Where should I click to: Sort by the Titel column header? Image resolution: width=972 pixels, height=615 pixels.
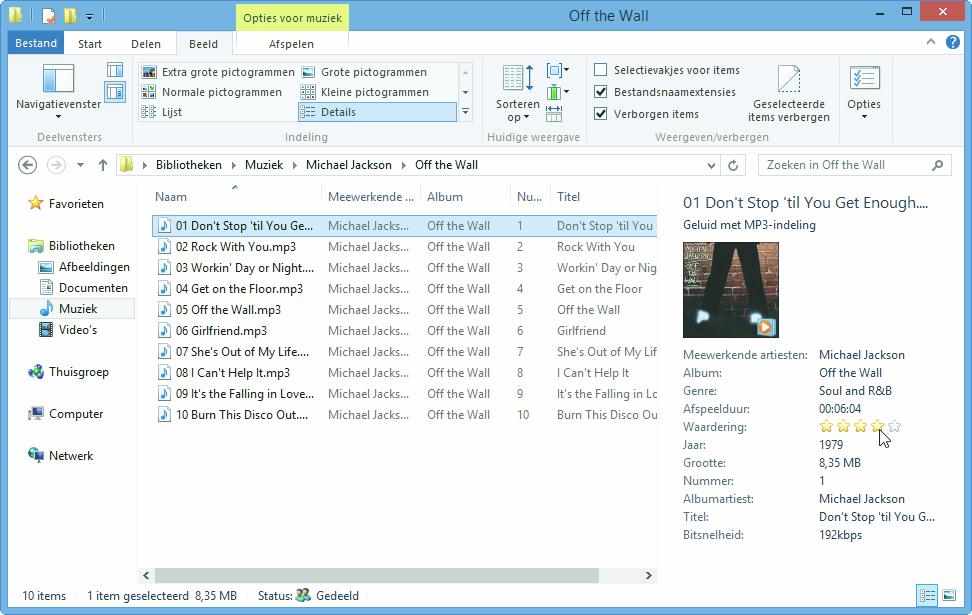point(604,197)
